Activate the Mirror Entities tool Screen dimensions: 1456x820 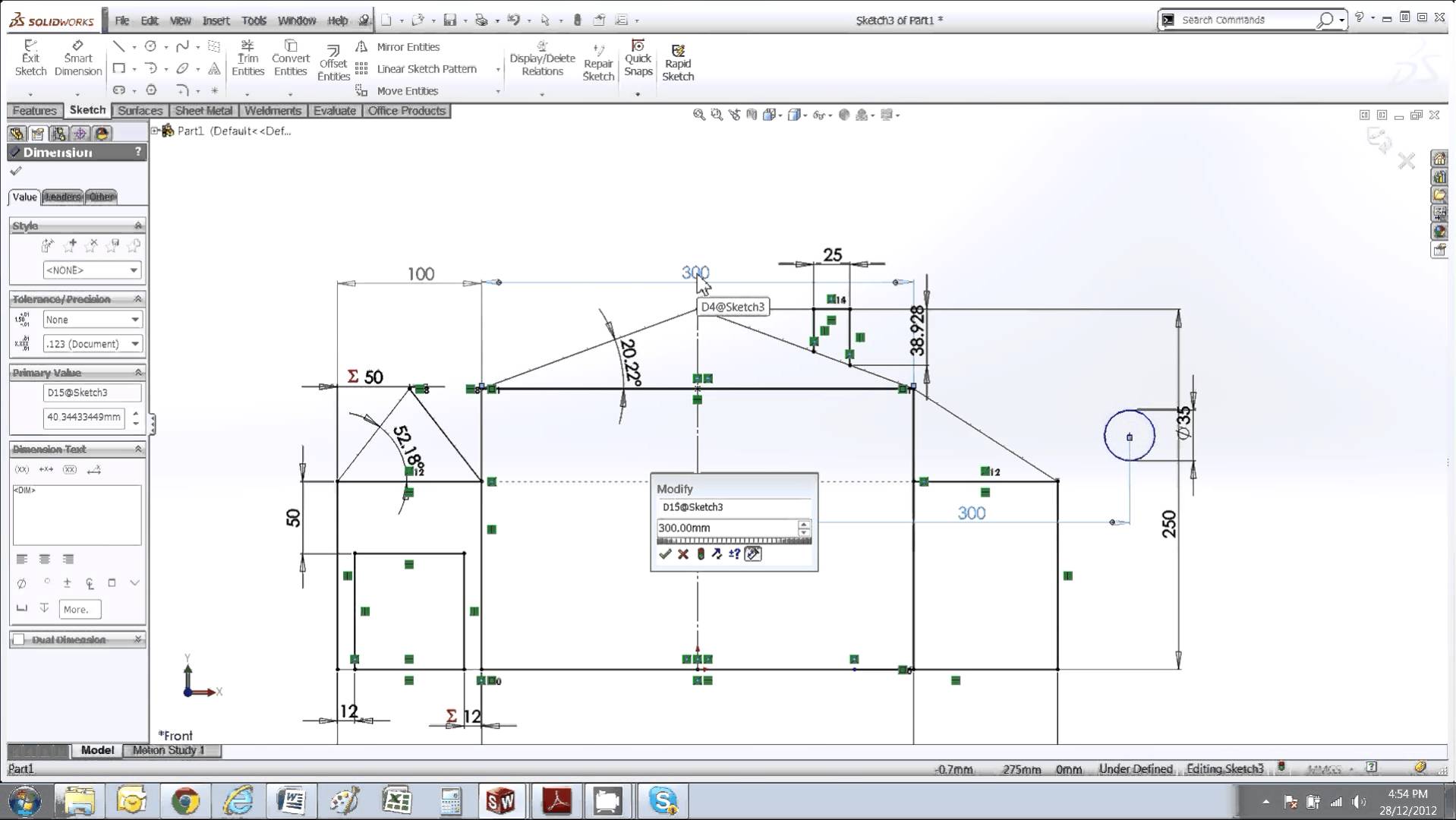point(408,46)
